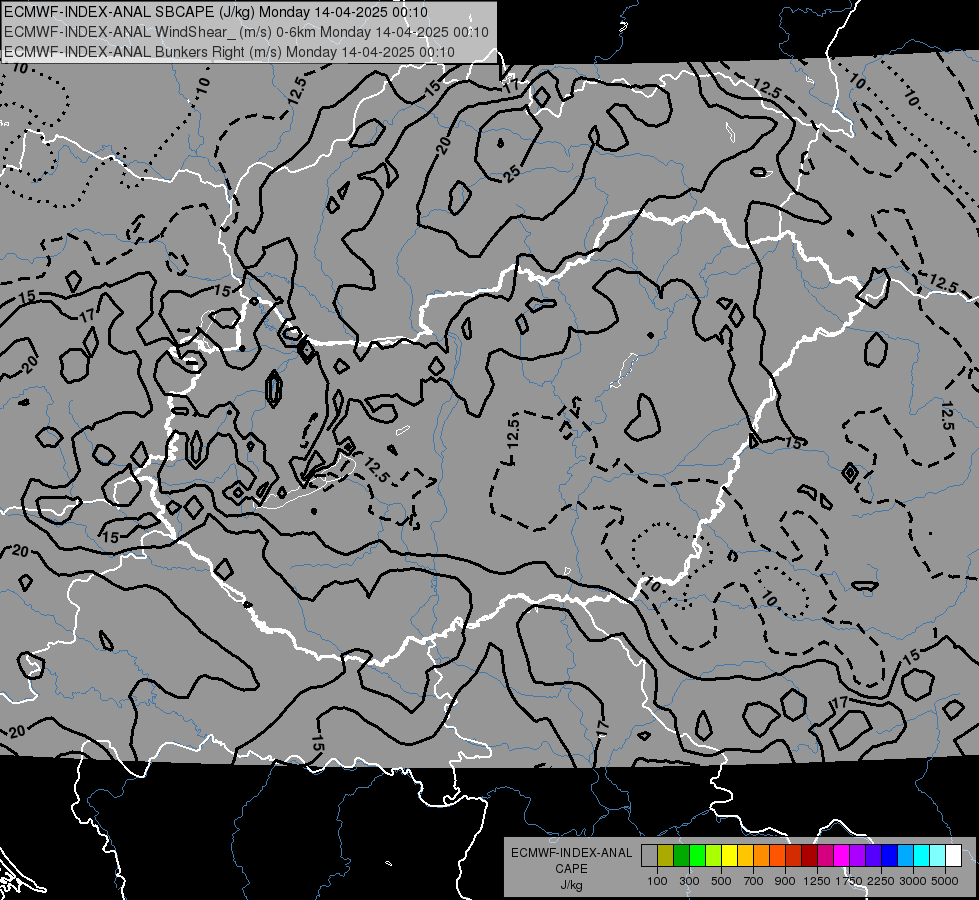Select the Bunkers Right (m/s) title line
This screenshot has width=979, height=900.
click(229, 52)
